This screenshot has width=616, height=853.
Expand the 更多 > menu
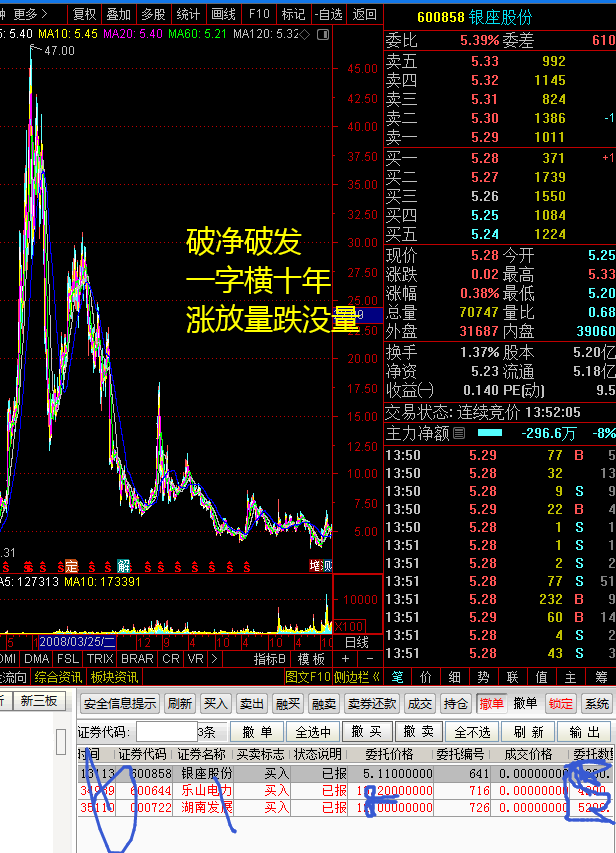[x=30, y=14]
